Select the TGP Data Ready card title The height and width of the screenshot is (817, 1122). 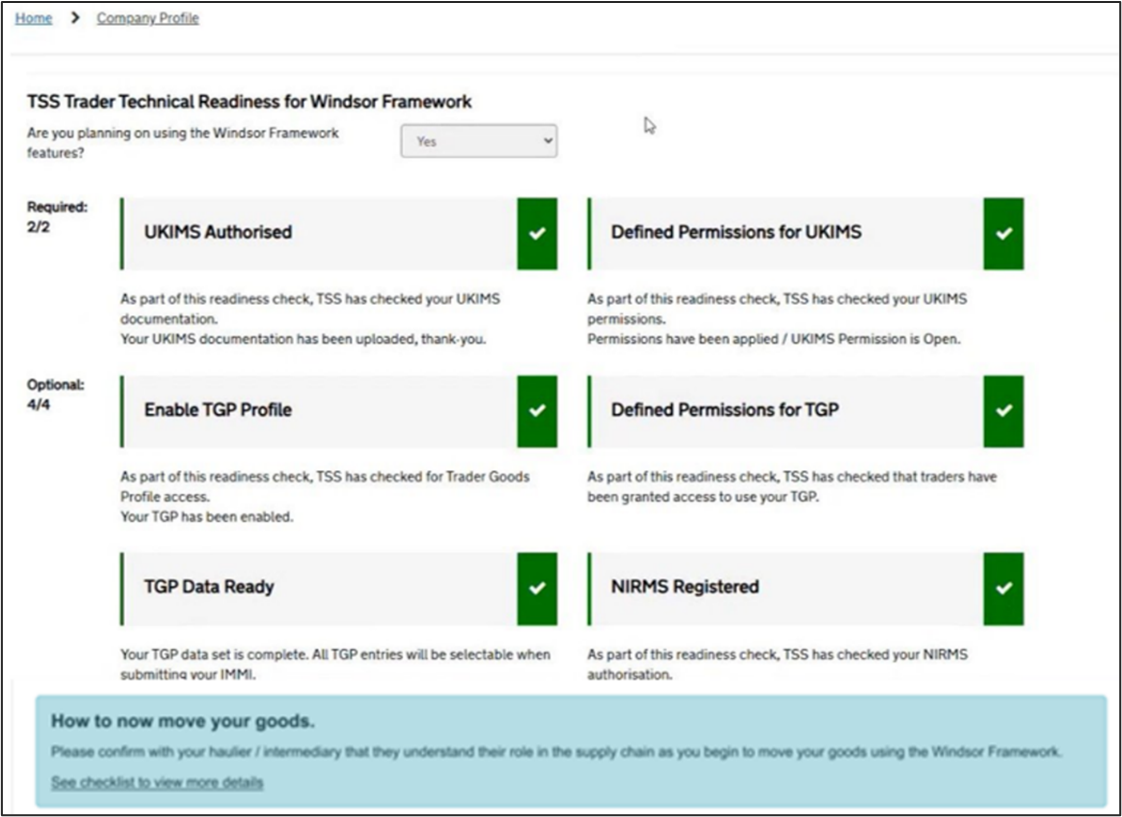coord(209,587)
